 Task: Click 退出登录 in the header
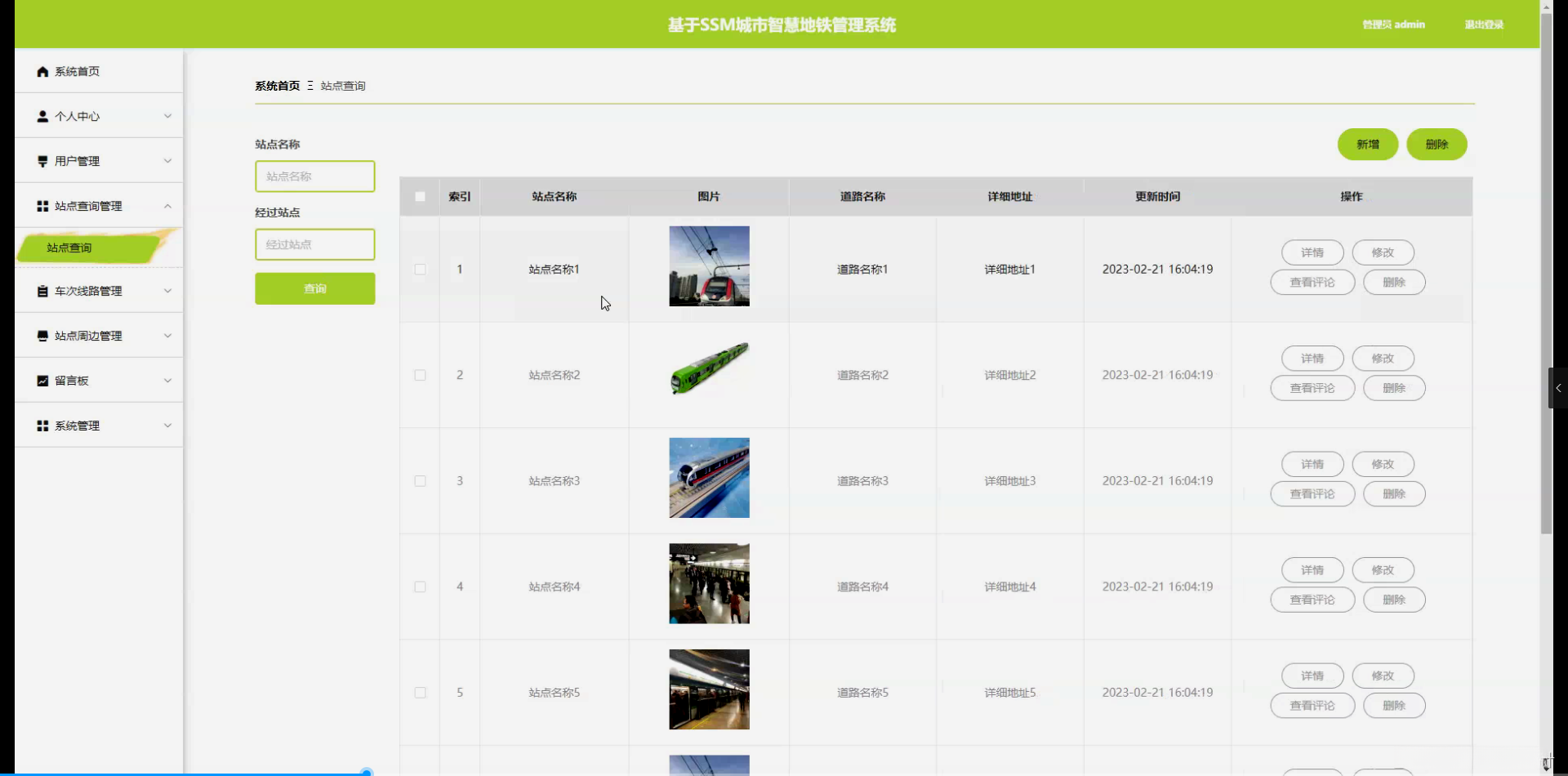coord(1484,25)
